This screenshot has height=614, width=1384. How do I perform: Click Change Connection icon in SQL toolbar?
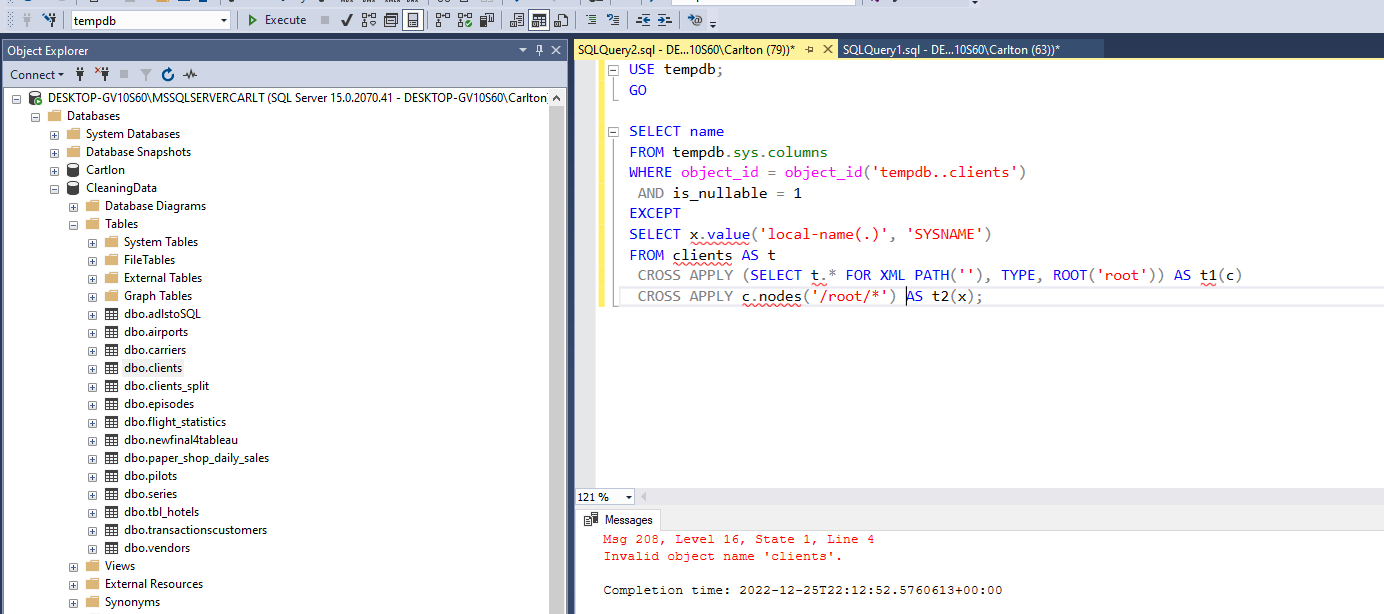49,20
